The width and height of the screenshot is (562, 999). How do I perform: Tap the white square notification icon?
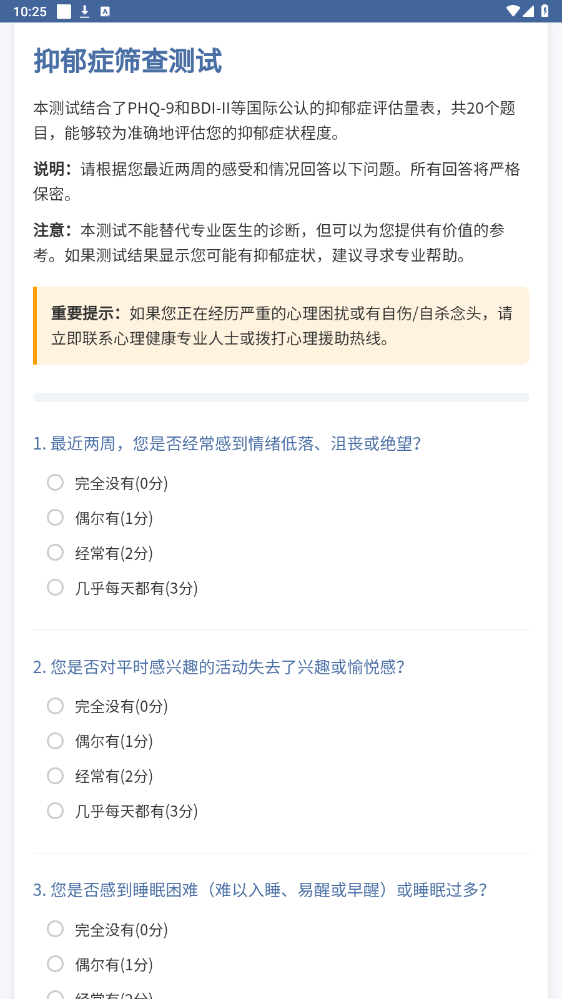tap(64, 11)
